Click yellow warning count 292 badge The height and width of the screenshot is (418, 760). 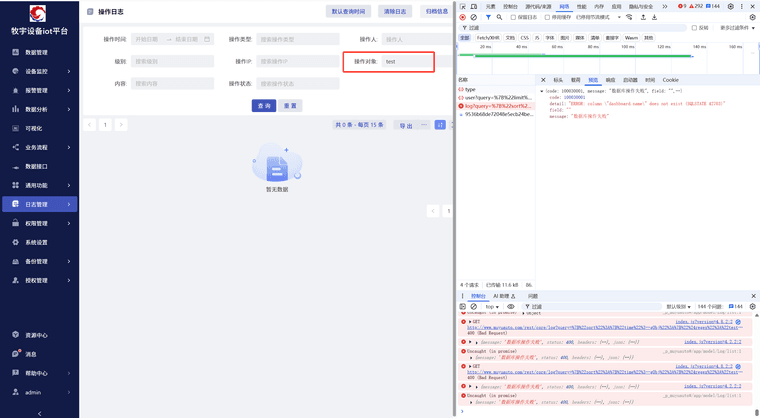click(x=696, y=6)
